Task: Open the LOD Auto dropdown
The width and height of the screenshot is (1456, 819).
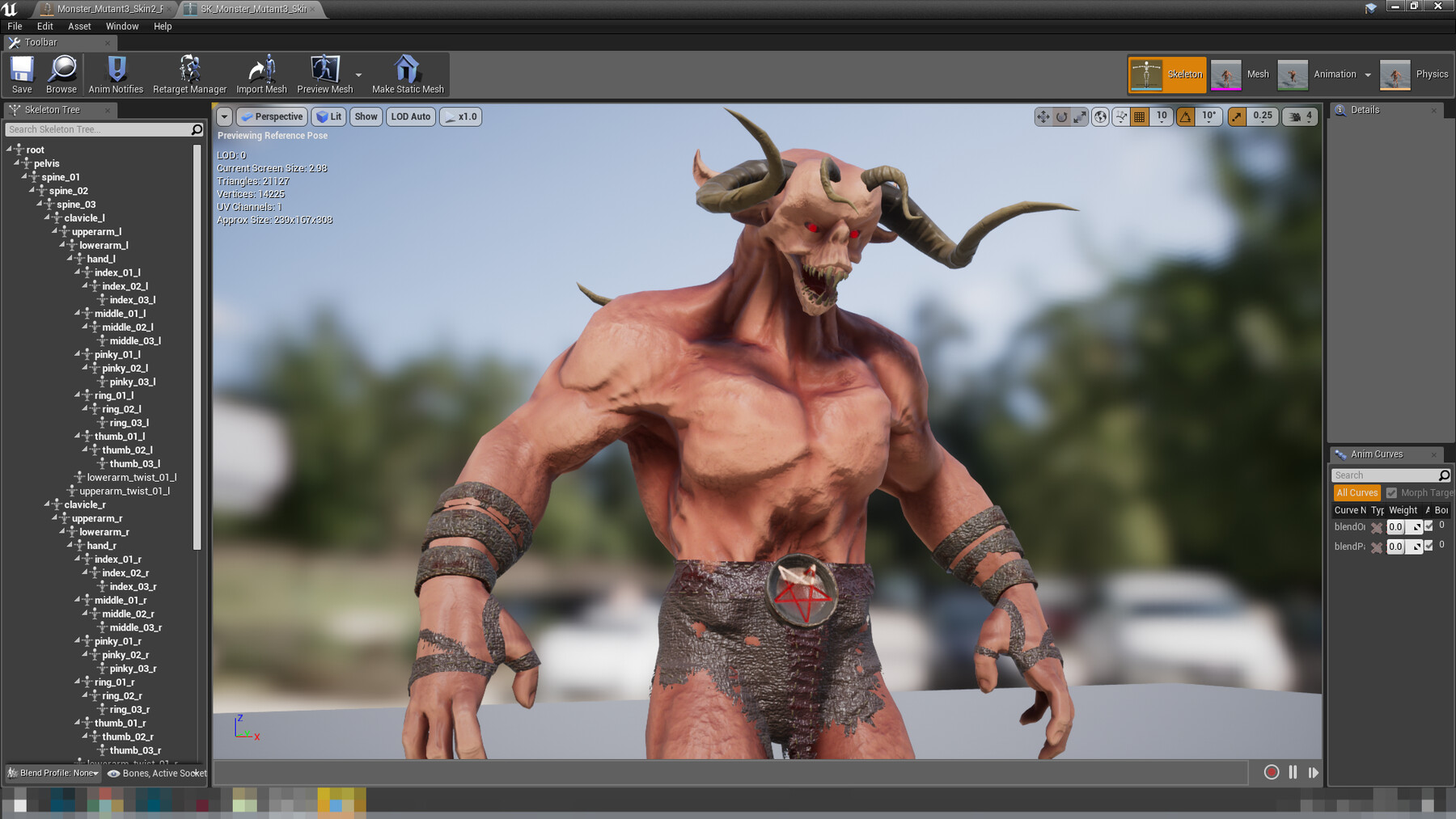Action: coord(410,116)
